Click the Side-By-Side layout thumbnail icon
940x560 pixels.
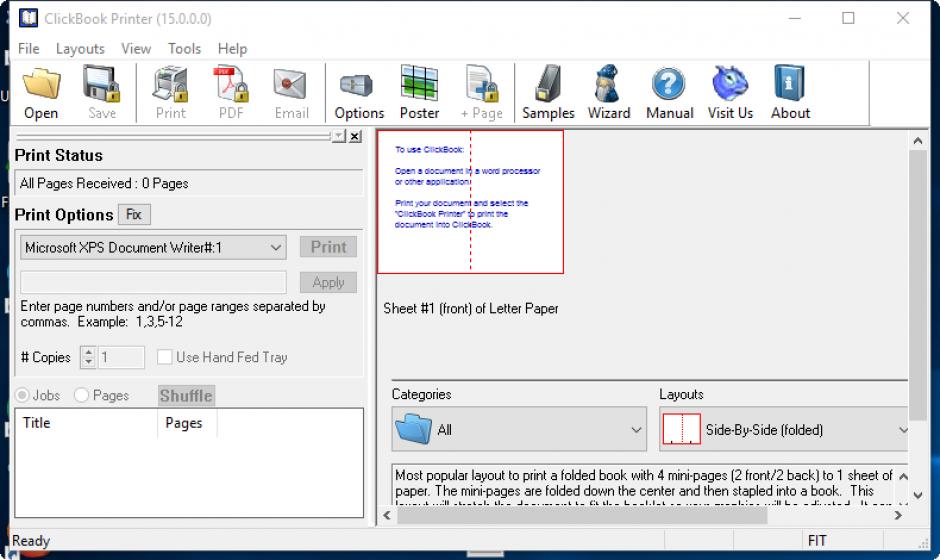point(682,429)
